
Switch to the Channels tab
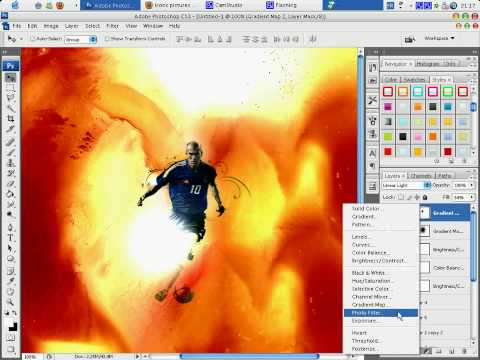[421, 176]
